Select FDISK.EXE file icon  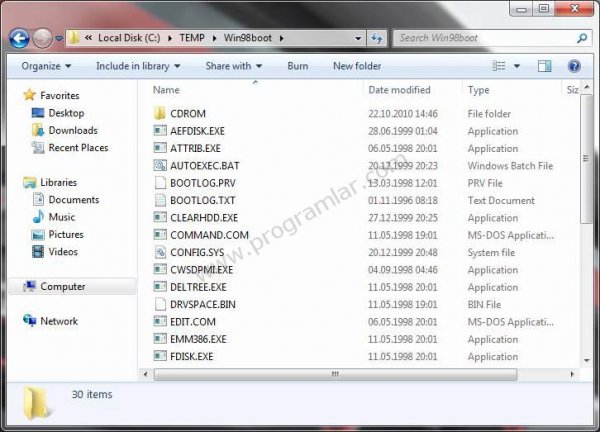click(160, 356)
